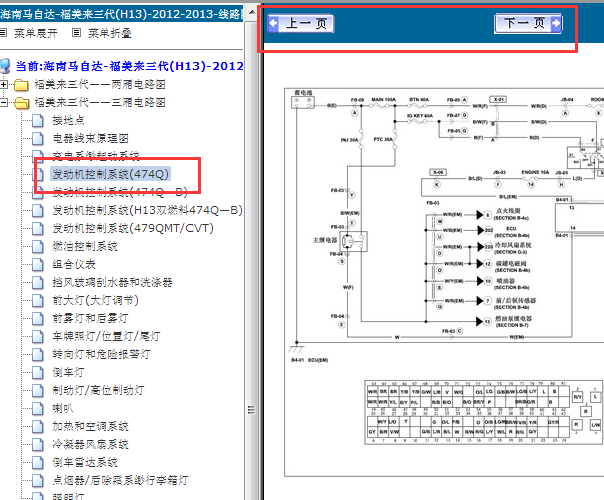Open folder icon of 两厢电路图
604x500 pixels.
pos(22,84)
